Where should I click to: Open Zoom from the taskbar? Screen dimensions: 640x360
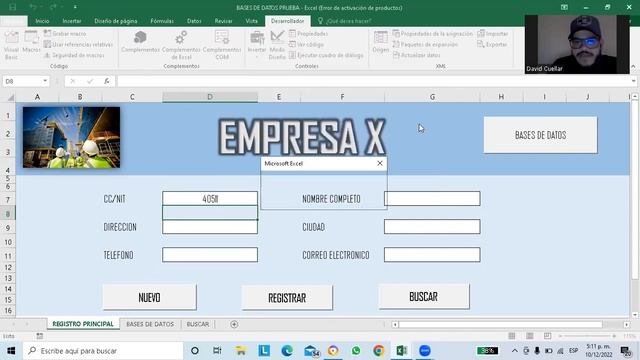(425, 351)
